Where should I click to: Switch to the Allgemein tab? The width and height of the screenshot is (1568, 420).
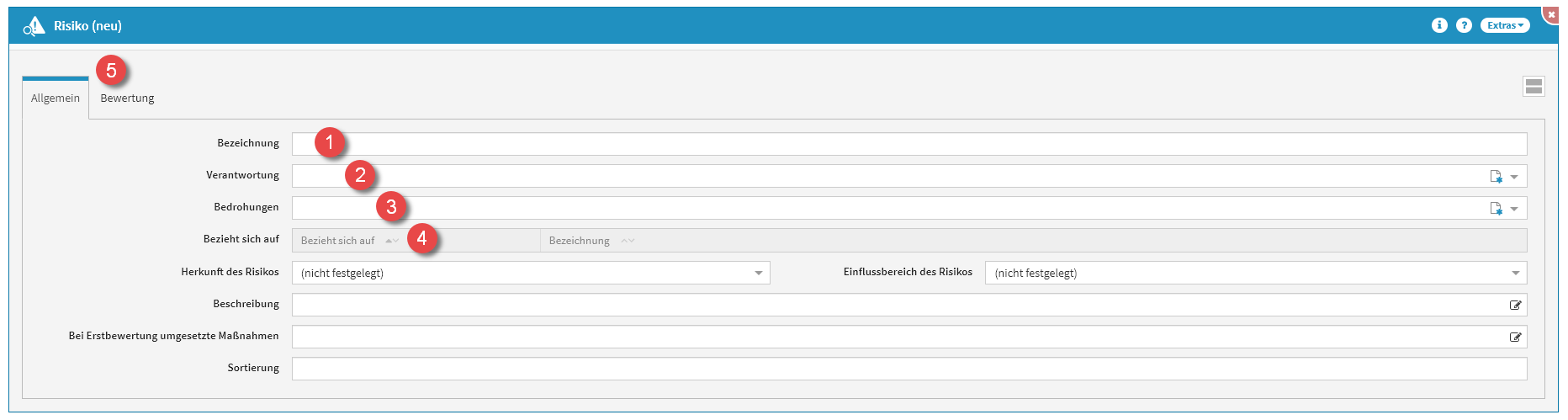coord(56,98)
